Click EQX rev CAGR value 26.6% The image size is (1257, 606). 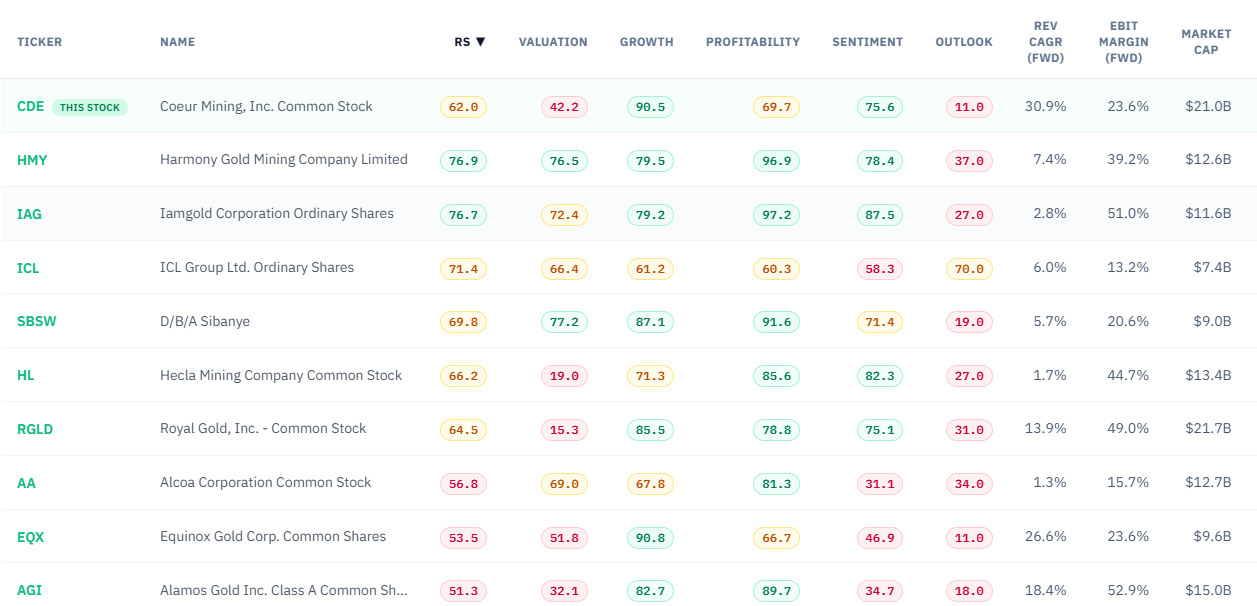[x=1045, y=537]
